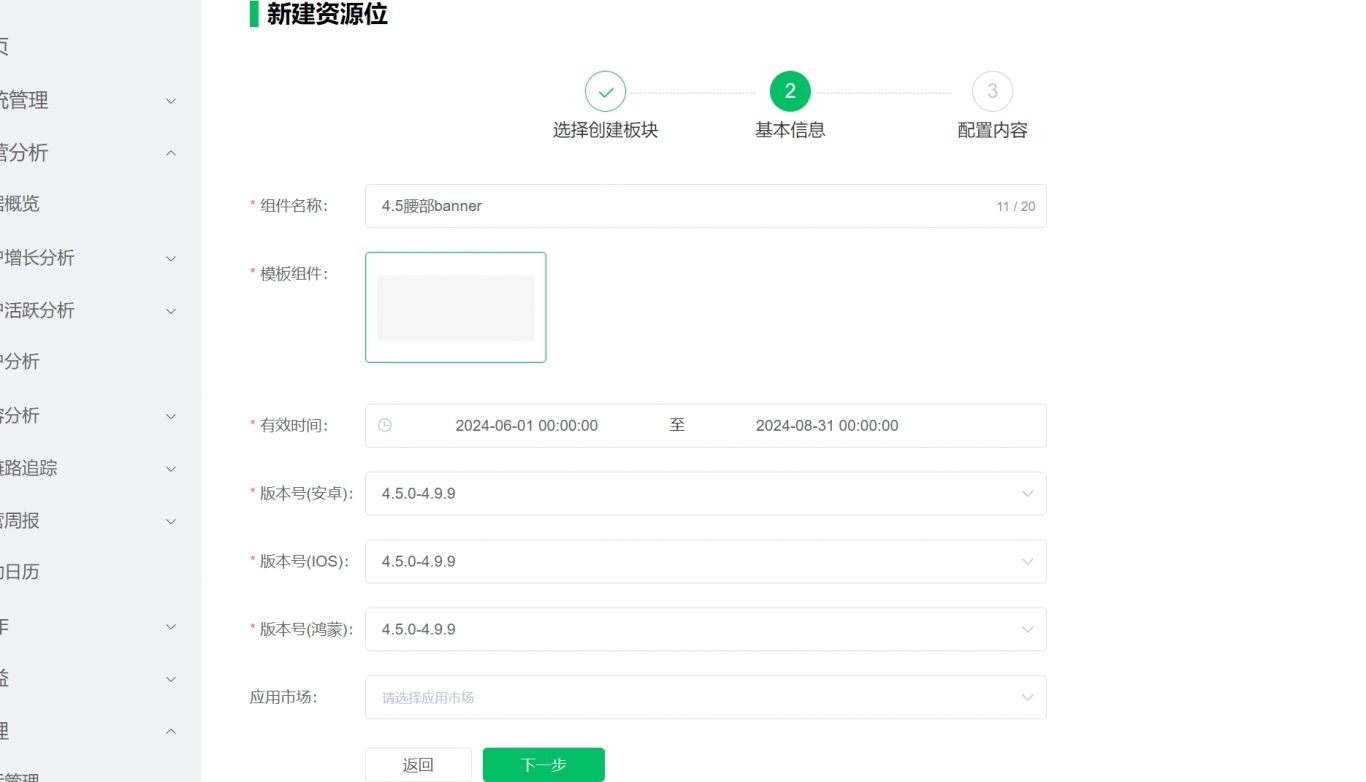Viewport: 1366px width, 782px height.
Task: Set end date 2024-08-31 00:00:00
Action: (x=827, y=425)
